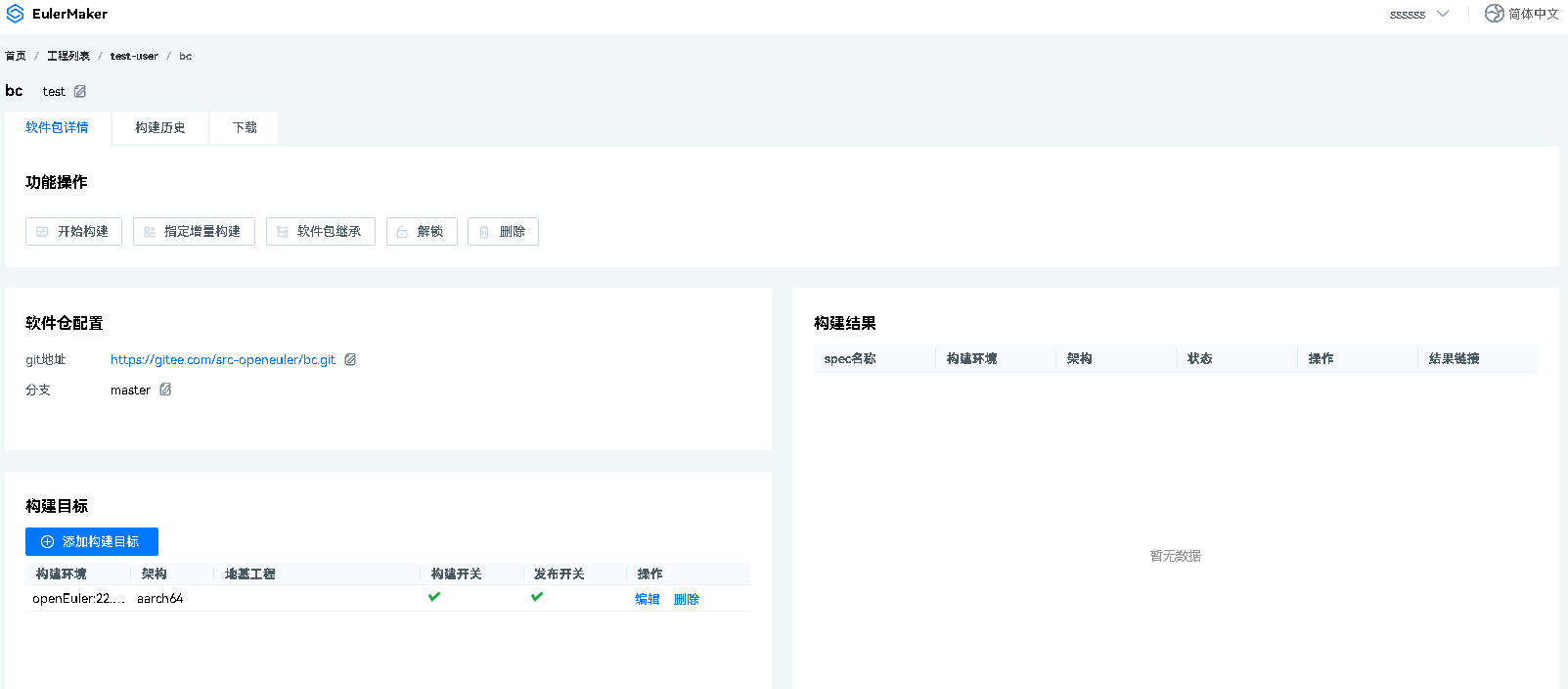Unlock package with 解锁 button
The width and height of the screenshot is (1568, 689).
(422, 232)
